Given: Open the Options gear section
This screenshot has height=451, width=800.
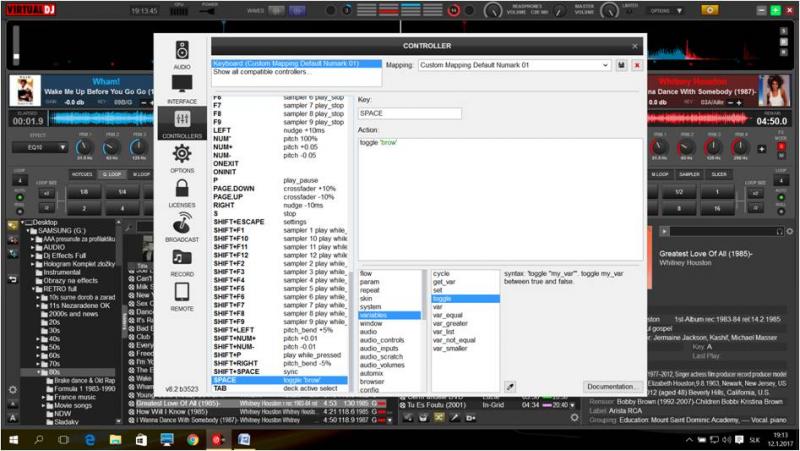Looking at the screenshot, I should 182,158.
